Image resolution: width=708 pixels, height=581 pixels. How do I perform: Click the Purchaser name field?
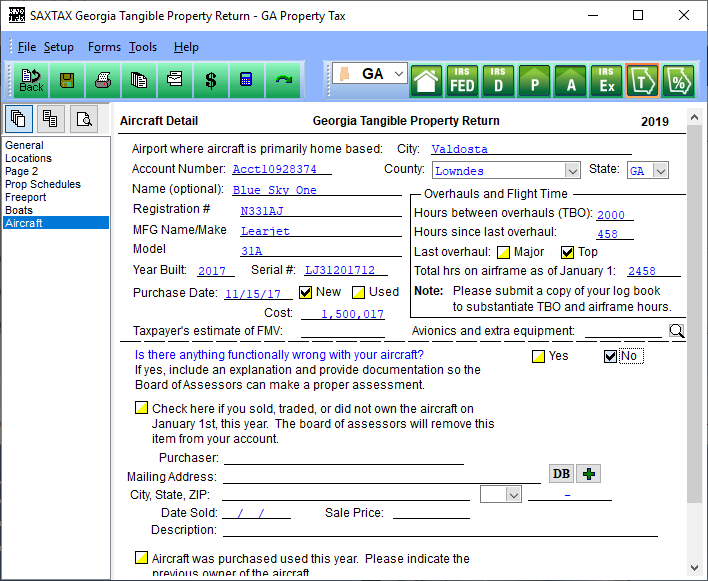[x=344, y=458]
